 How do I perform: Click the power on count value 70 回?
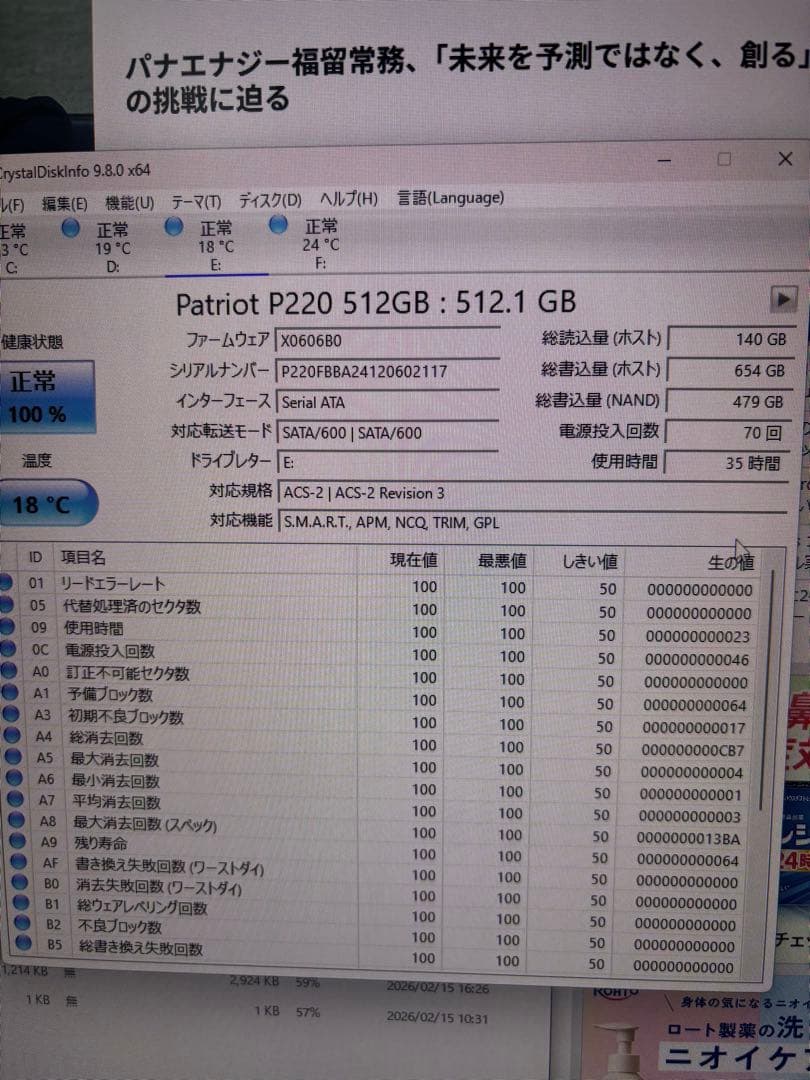[727, 433]
